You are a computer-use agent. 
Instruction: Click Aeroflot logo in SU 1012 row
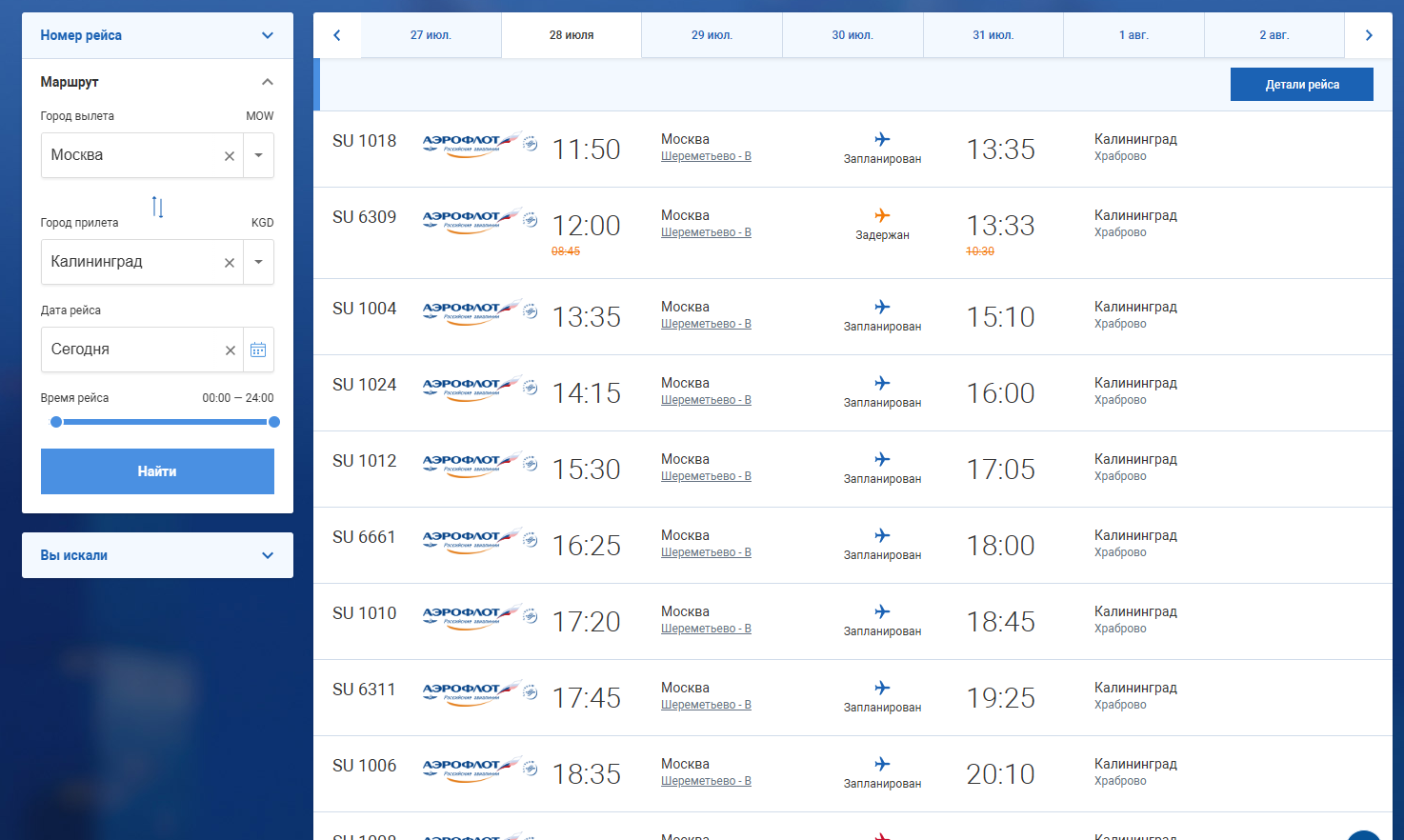click(x=480, y=464)
